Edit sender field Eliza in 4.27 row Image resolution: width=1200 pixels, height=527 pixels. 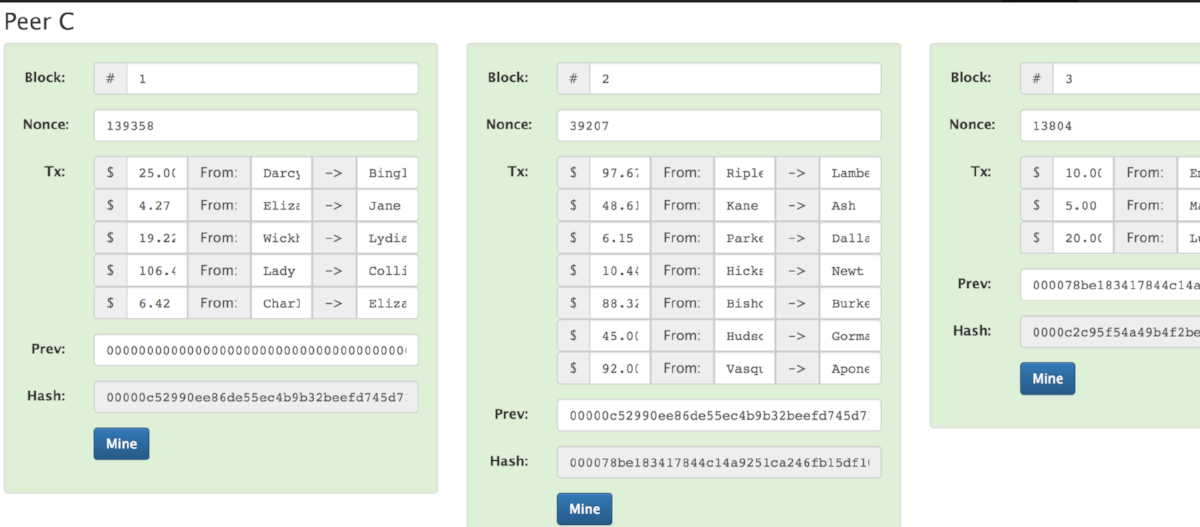click(281, 205)
